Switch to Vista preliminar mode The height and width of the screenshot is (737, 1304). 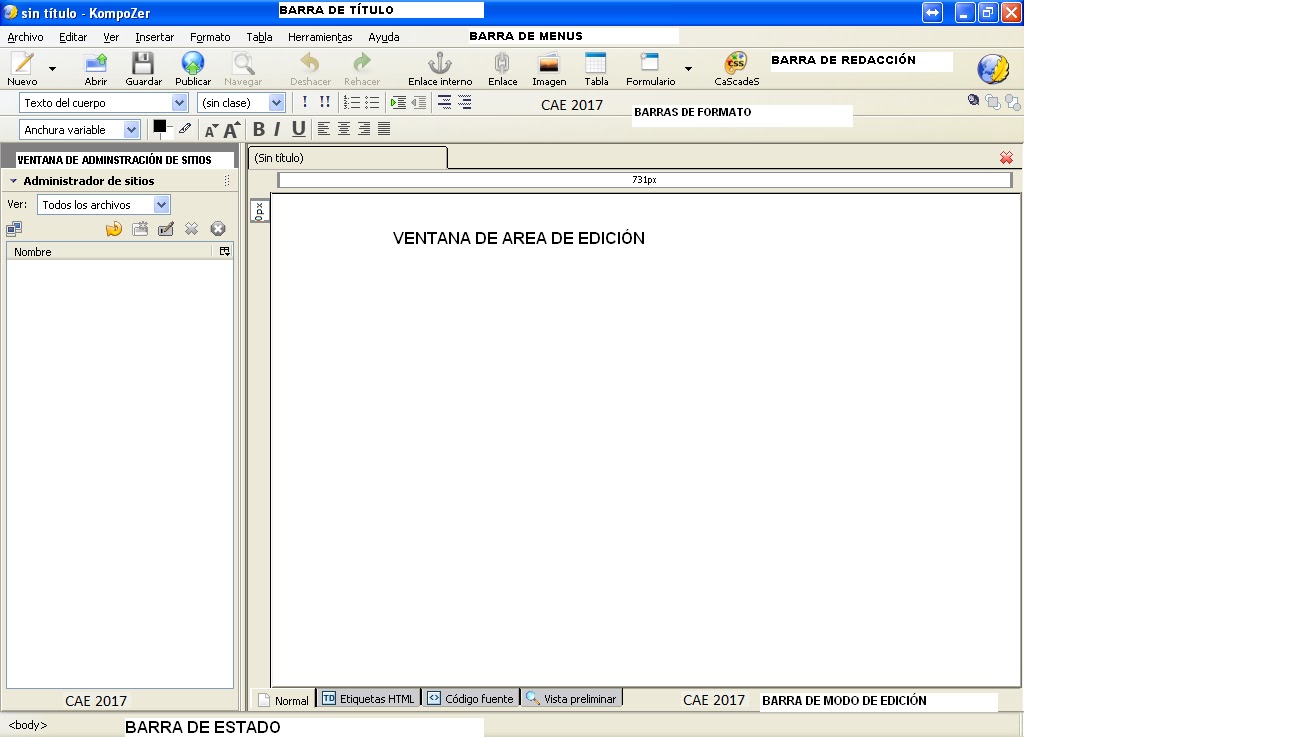571,698
